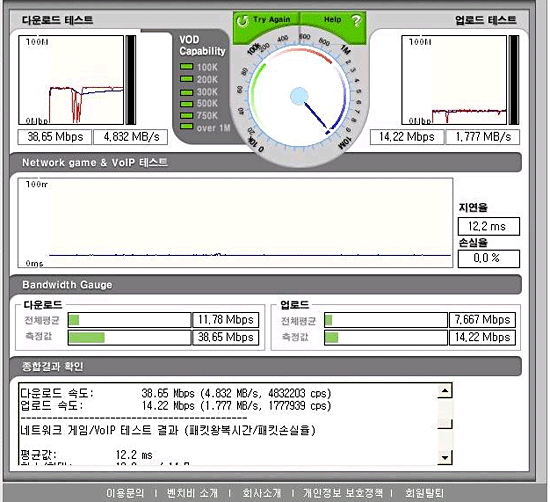Click the Try Again button
Viewport: 550px width, 502px height.
tap(266, 21)
